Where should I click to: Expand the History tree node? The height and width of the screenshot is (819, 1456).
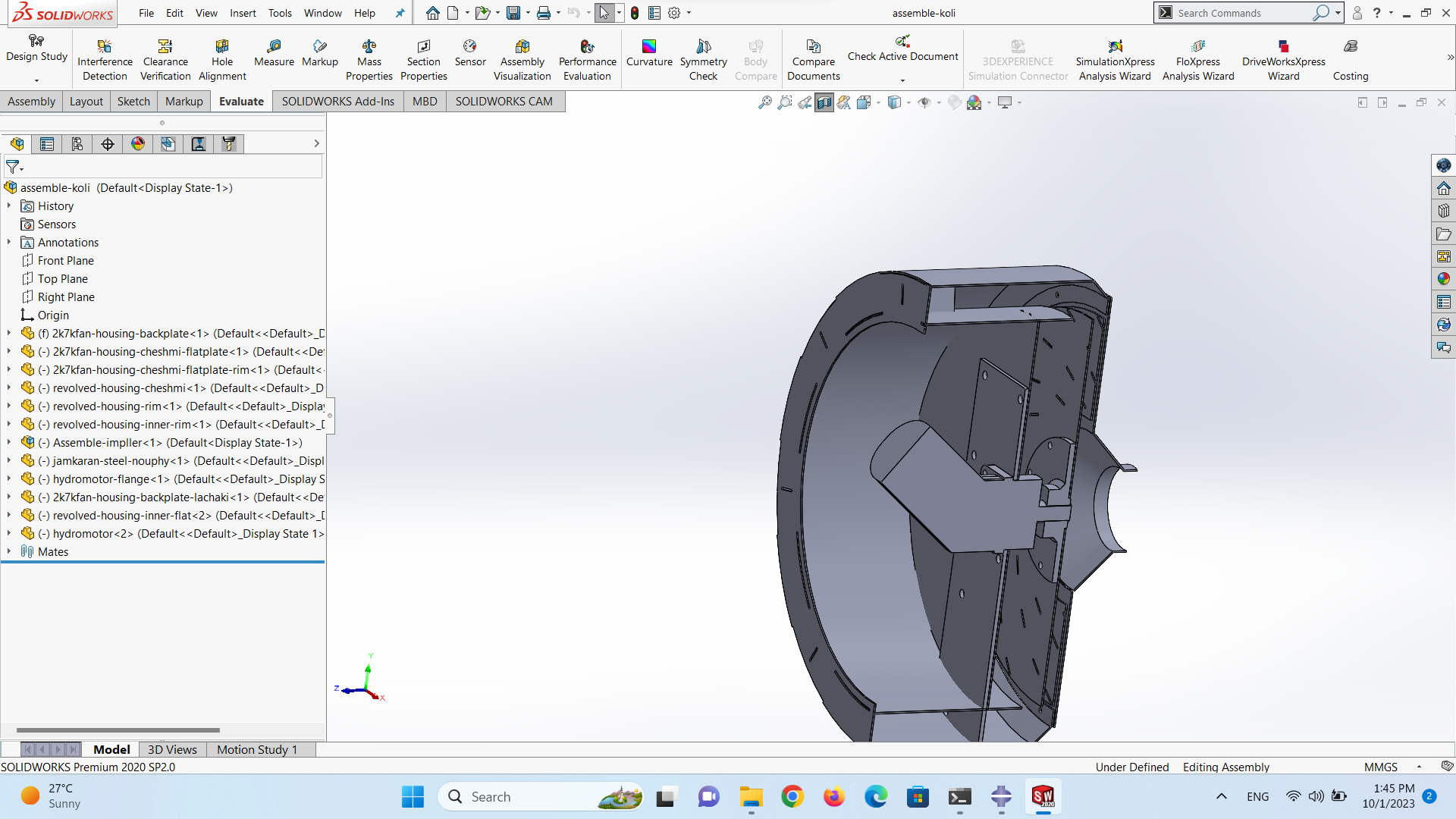[9, 206]
